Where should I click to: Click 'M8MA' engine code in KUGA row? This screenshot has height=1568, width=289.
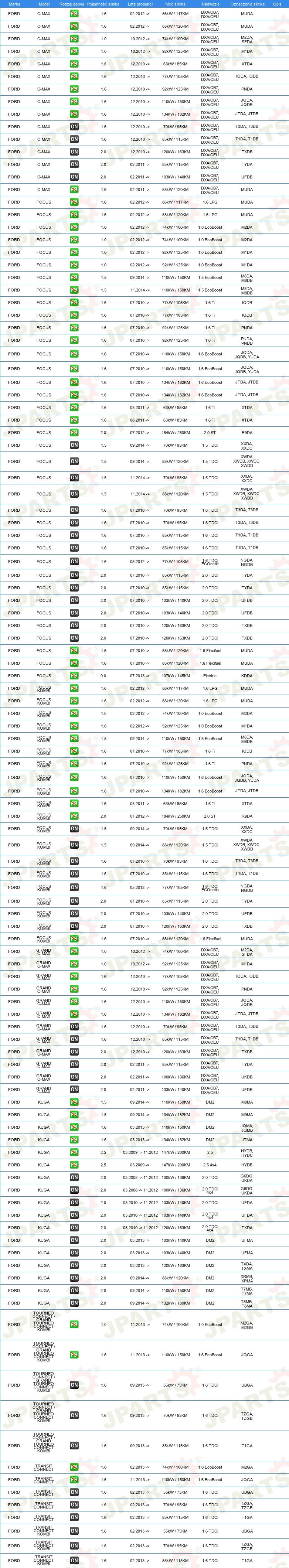(246, 1102)
